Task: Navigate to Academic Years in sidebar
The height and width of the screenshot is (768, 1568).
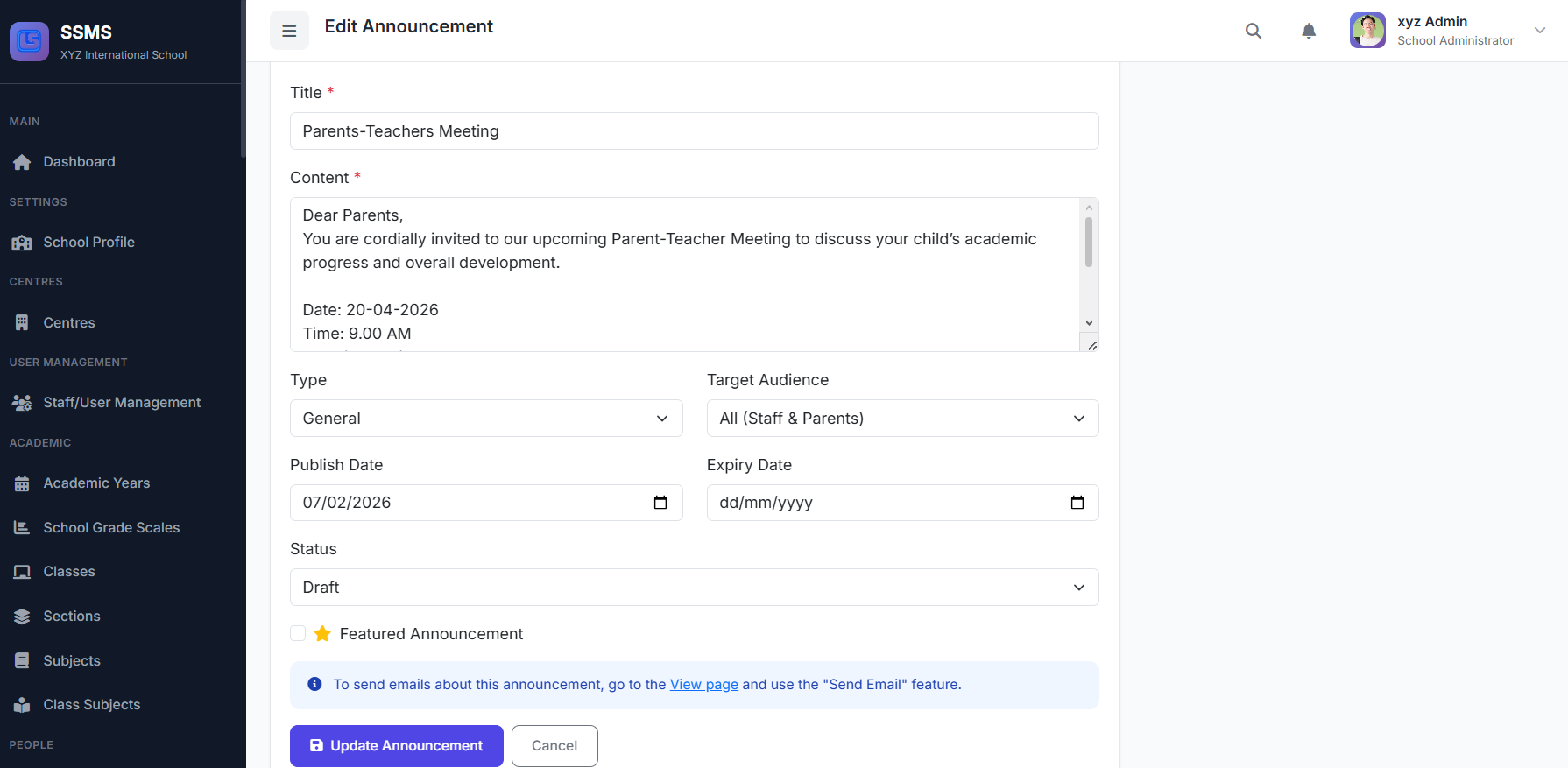Action: (x=96, y=483)
